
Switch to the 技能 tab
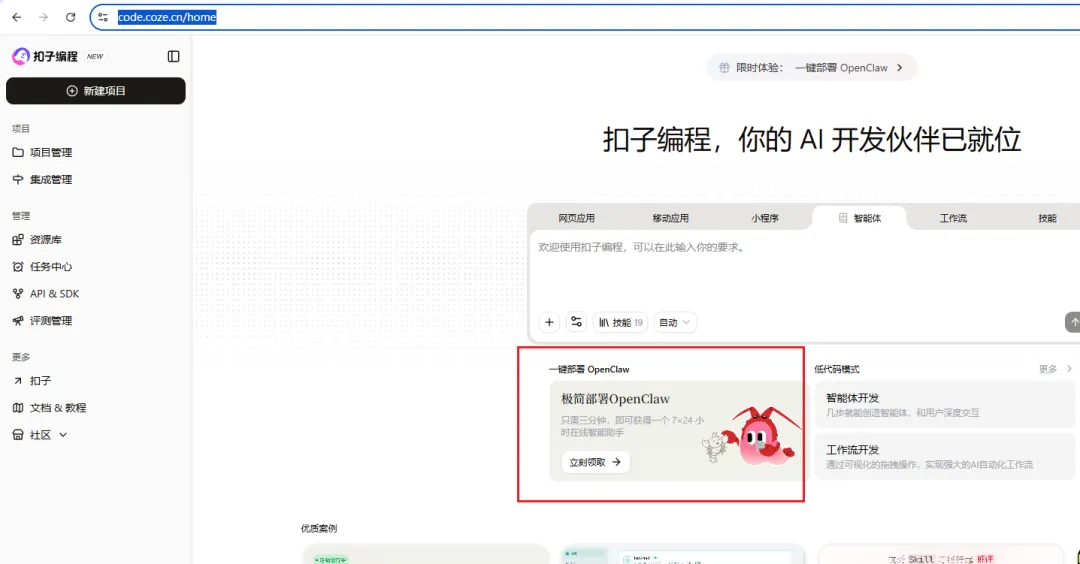[1047, 218]
